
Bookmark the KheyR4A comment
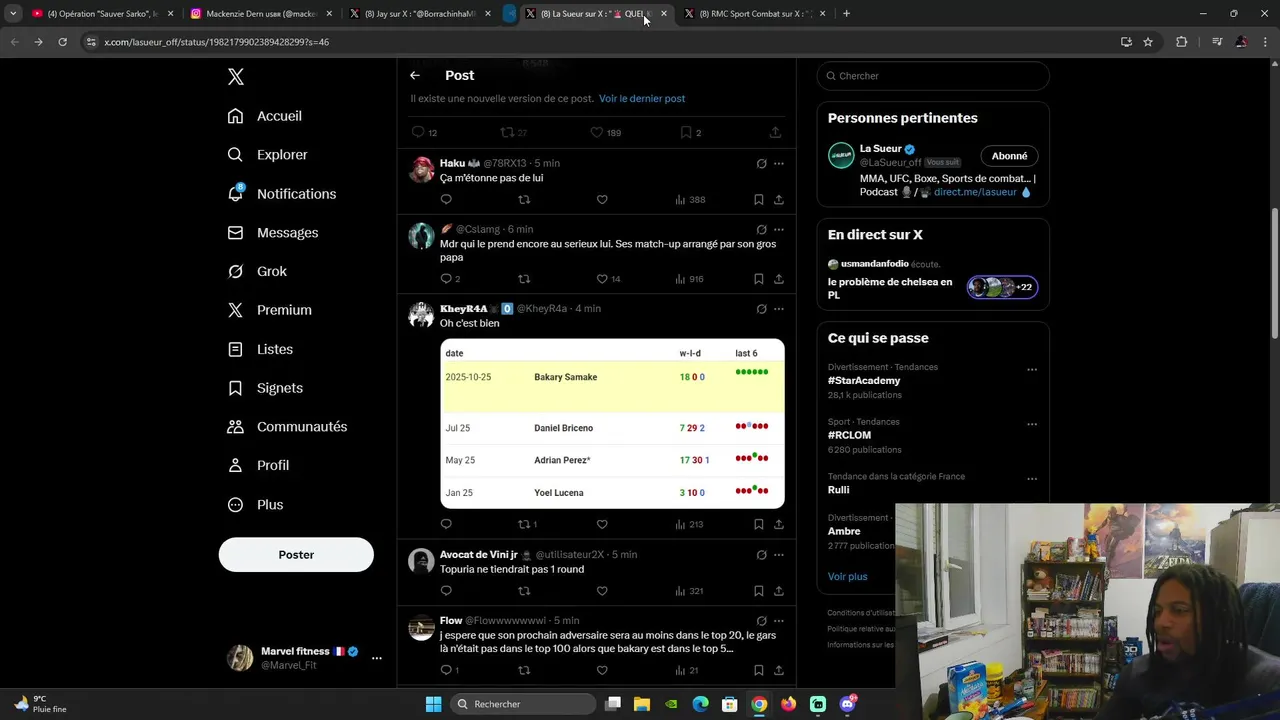coord(758,524)
